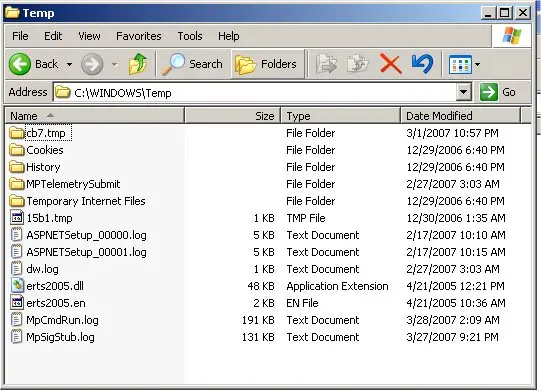Open the Search magnifier tool
The height and width of the screenshot is (391, 541).
click(193, 64)
